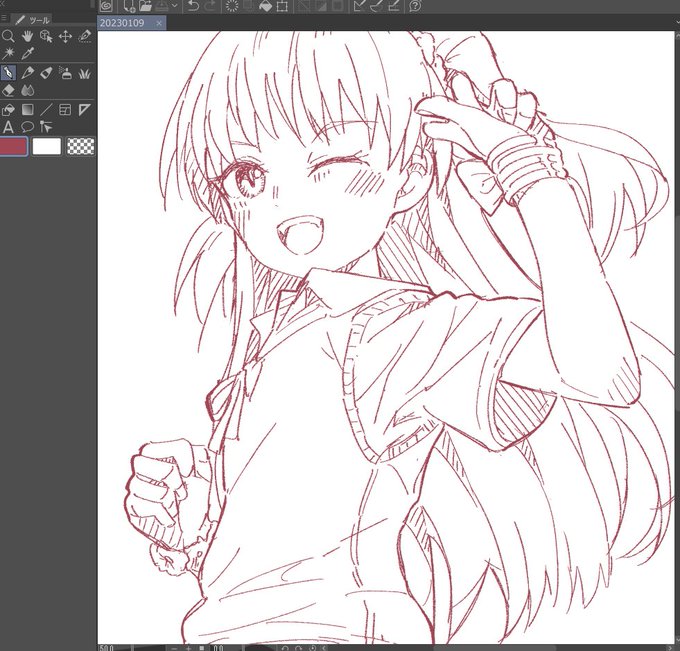
Task: Click the rotate right icon in status bar
Action: [299, 648]
